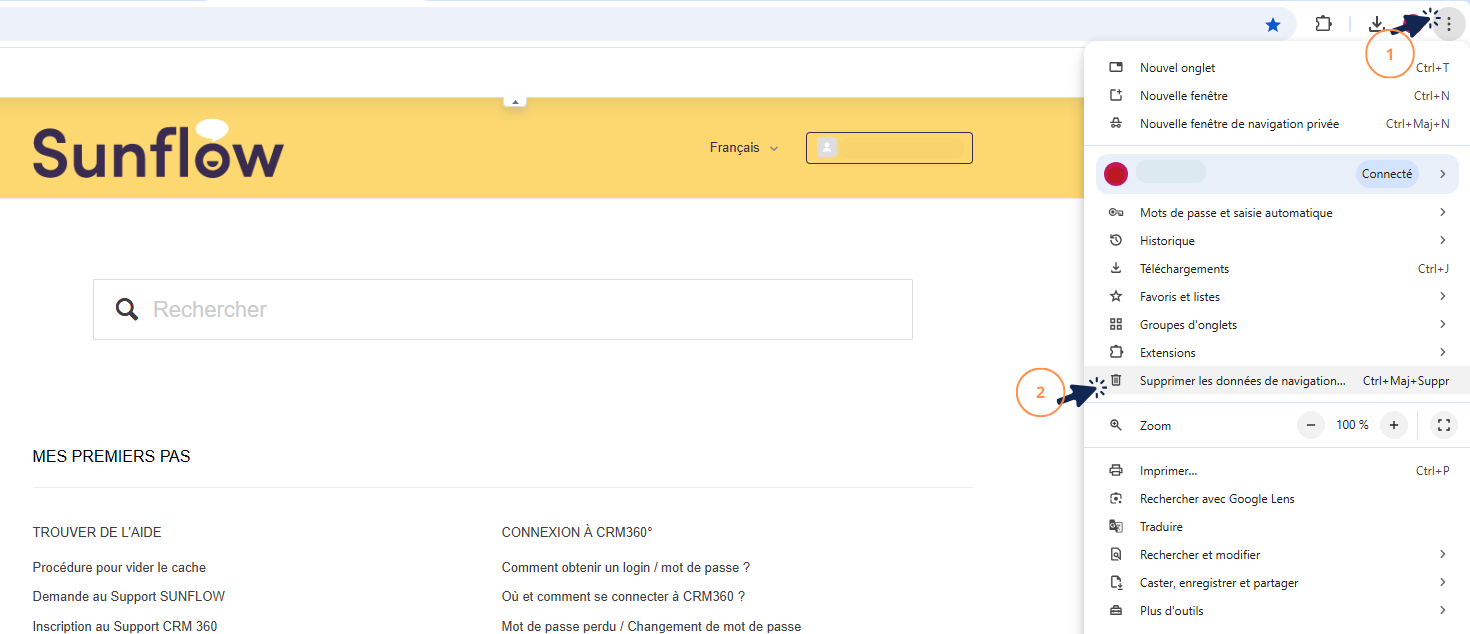Click the Plus d'outils toolbox icon
The image size is (1470, 634).
tap(1116, 610)
